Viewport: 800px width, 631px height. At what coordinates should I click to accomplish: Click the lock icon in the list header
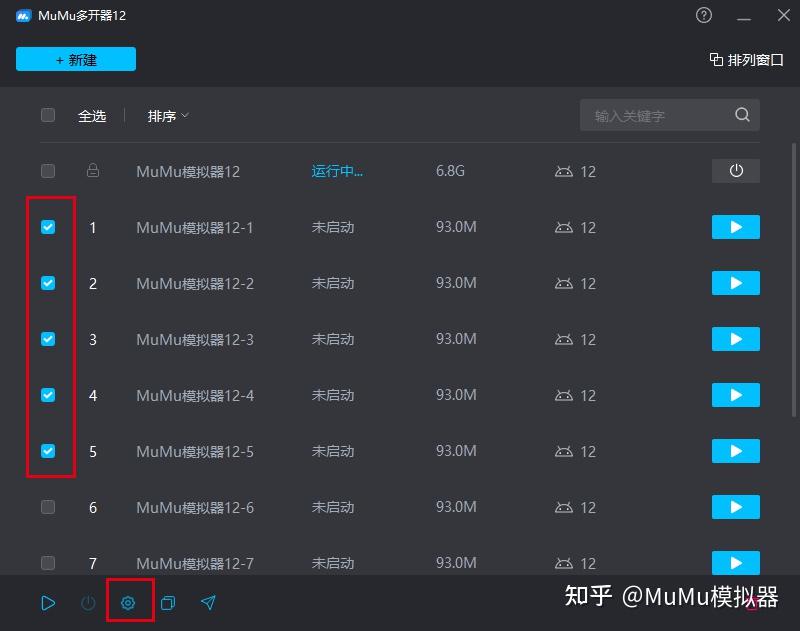click(x=93, y=171)
